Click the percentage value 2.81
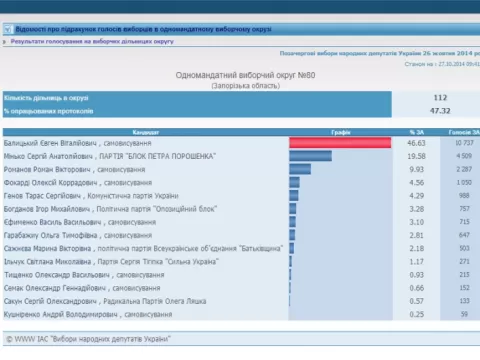 pos(417,235)
